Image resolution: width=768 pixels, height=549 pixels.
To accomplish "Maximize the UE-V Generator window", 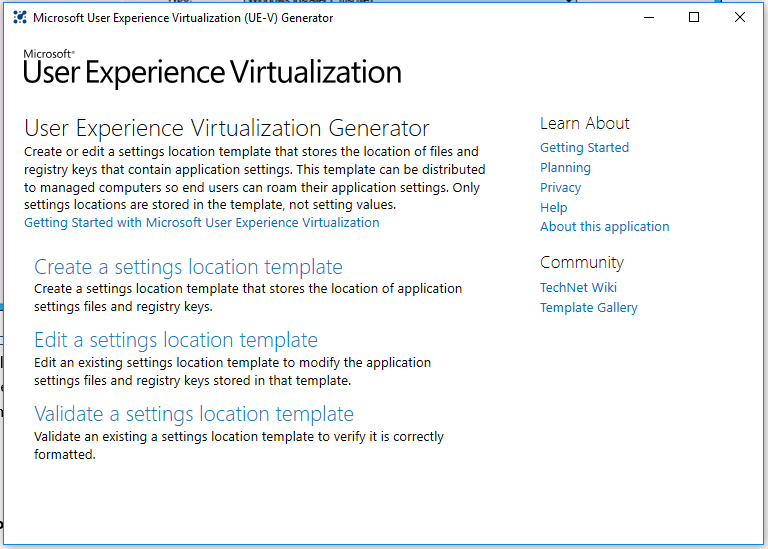I will pyautogui.click(x=694, y=18).
